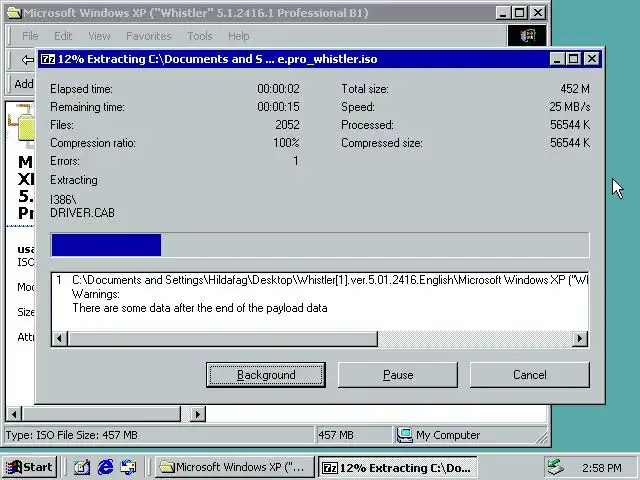Click Explorer's left scroll arrow

point(14,414)
